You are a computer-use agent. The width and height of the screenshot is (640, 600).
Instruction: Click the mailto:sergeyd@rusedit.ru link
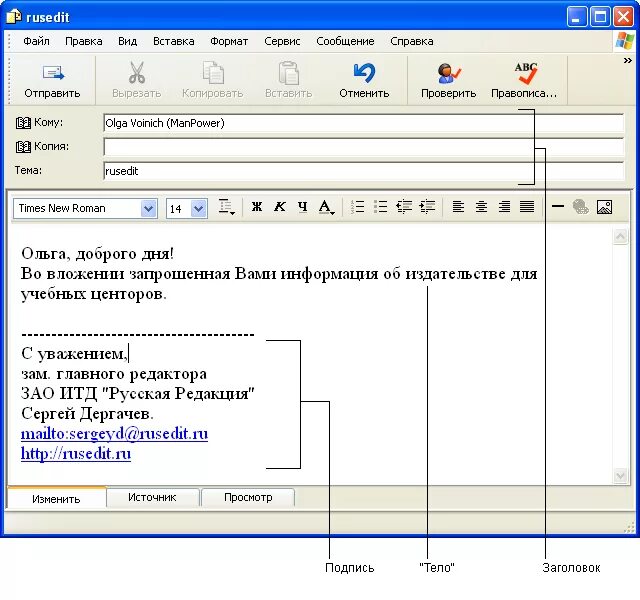[114, 434]
